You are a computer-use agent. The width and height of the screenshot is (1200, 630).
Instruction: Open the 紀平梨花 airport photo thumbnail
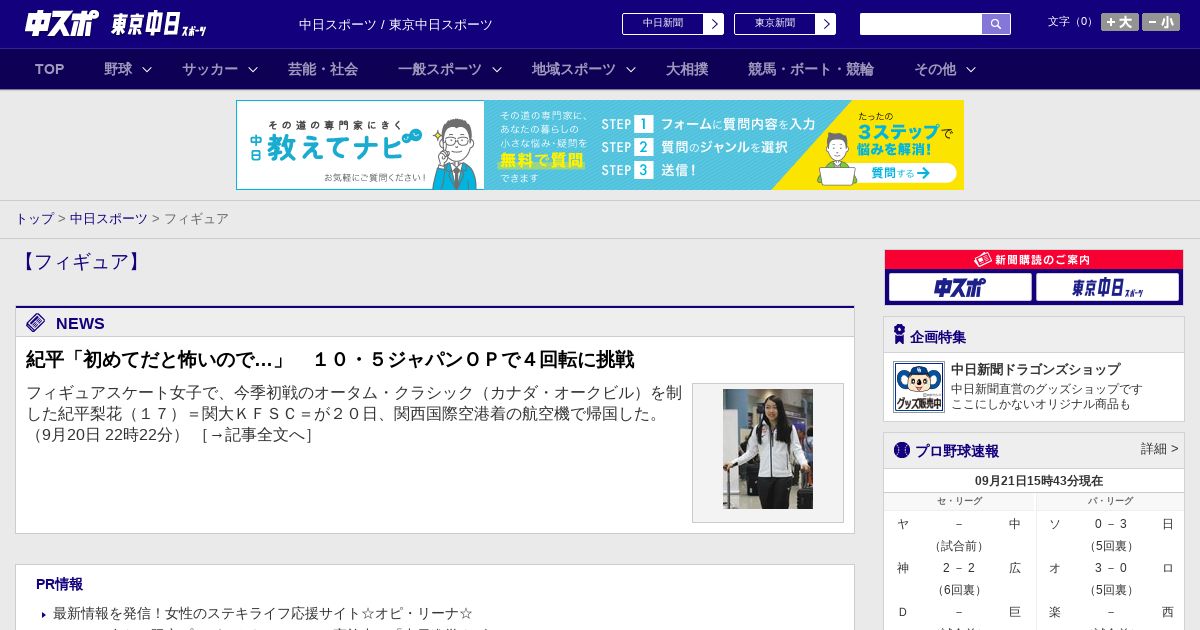click(x=768, y=449)
